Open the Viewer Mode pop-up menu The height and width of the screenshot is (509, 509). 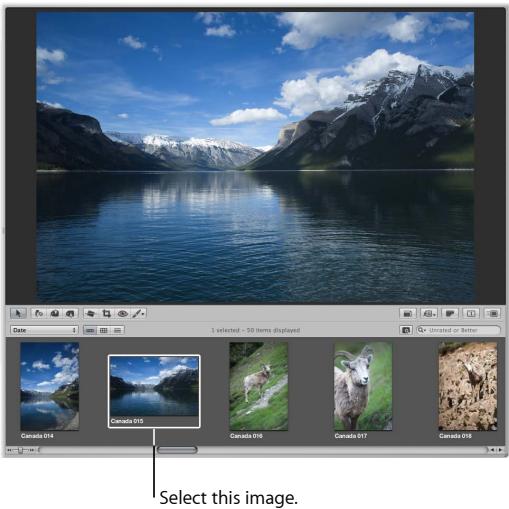point(429,313)
